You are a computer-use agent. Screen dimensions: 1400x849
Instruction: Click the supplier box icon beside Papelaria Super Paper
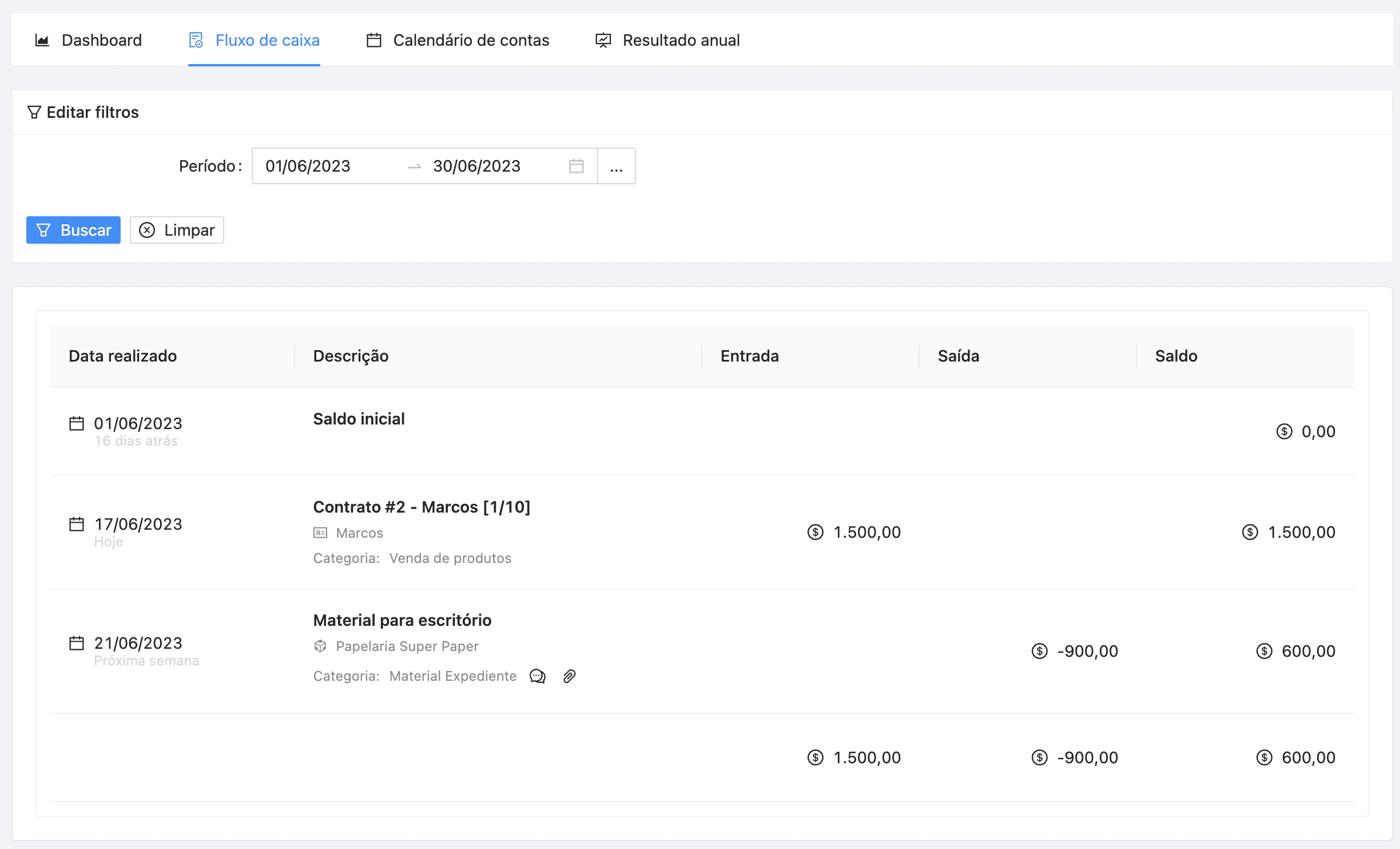(320, 646)
